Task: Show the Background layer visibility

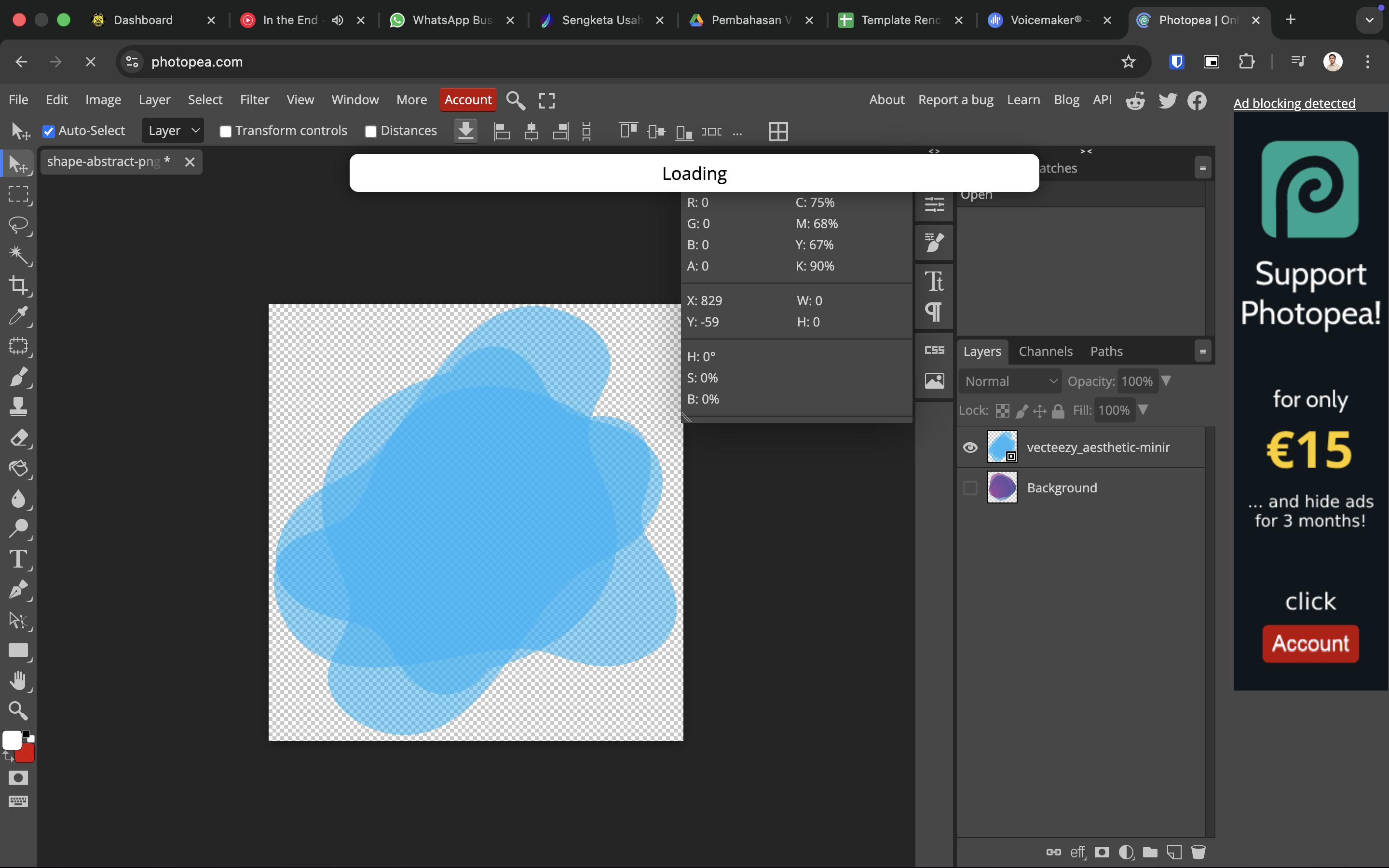Action: point(970,488)
